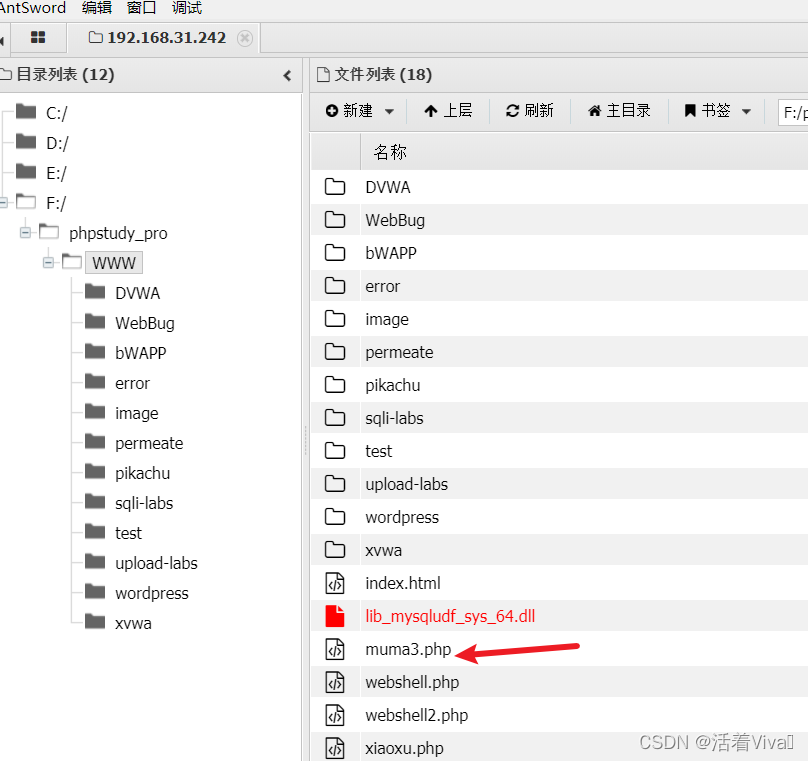This screenshot has height=761, width=808.
Task: Click xvwa folder icon in file list
Action: point(335,550)
